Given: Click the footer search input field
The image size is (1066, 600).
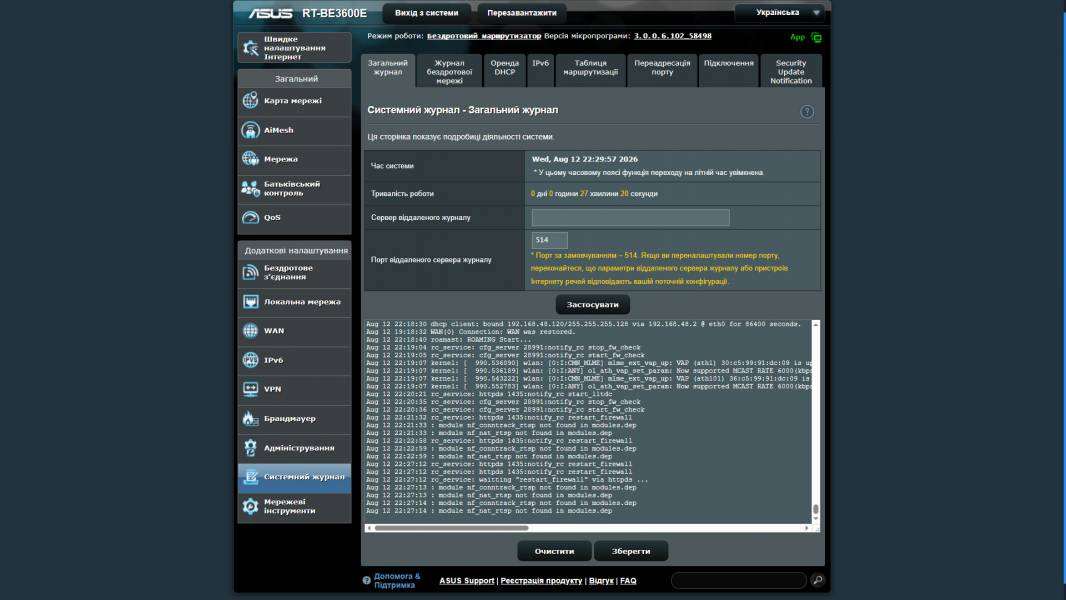Looking at the screenshot, I should [738, 580].
